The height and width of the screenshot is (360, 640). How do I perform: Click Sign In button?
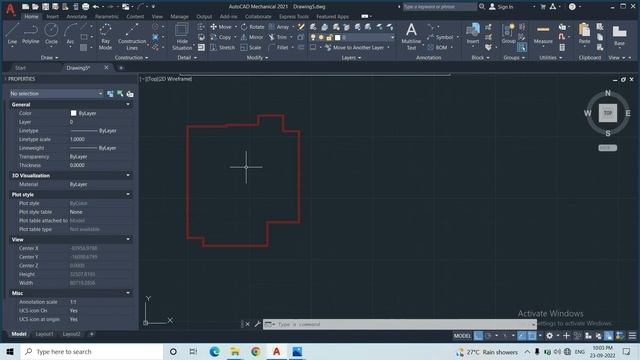(x=501, y=7)
